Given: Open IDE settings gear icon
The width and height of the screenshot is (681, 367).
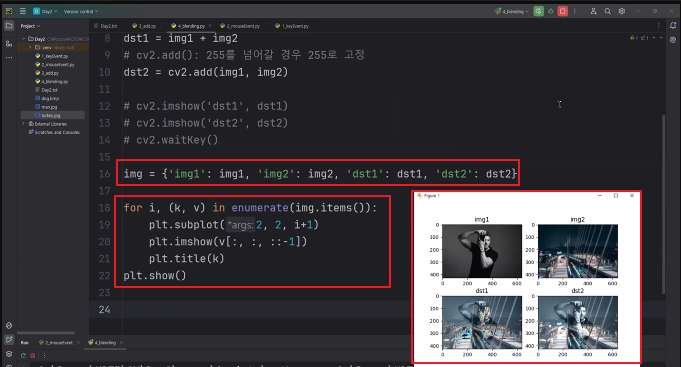Looking at the screenshot, I should click(x=622, y=11).
